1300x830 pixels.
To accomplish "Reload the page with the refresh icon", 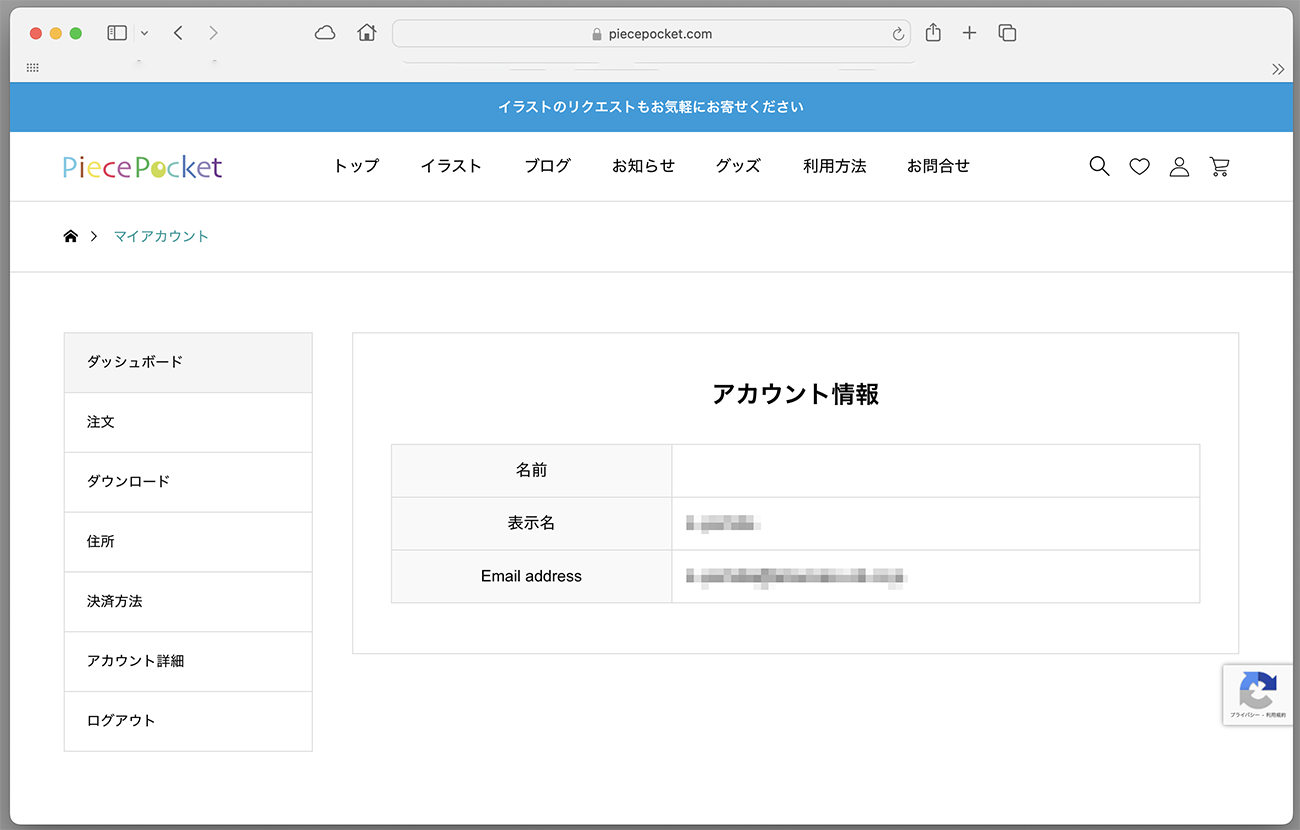I will pos(898,34).
